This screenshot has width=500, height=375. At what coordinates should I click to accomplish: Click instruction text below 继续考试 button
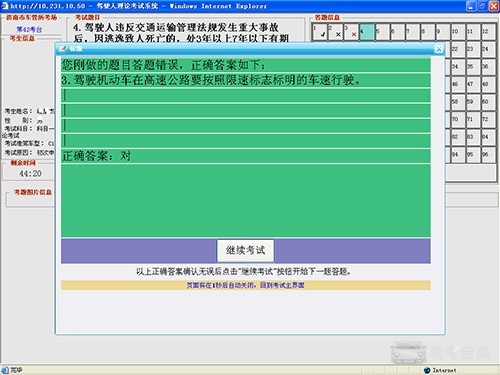point(243,272)
